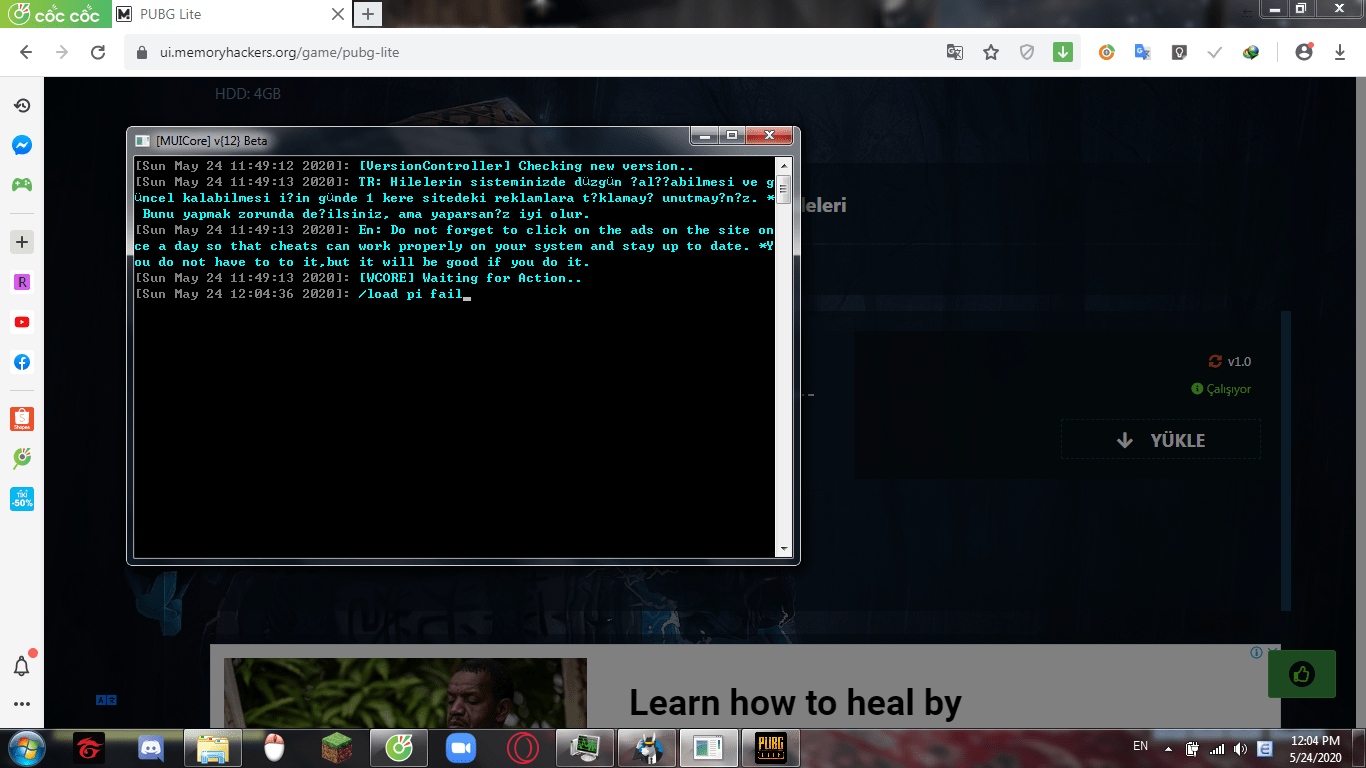Open the ad info icon
This screenshot has width=1366, height=768.
tap(1256, 653)
